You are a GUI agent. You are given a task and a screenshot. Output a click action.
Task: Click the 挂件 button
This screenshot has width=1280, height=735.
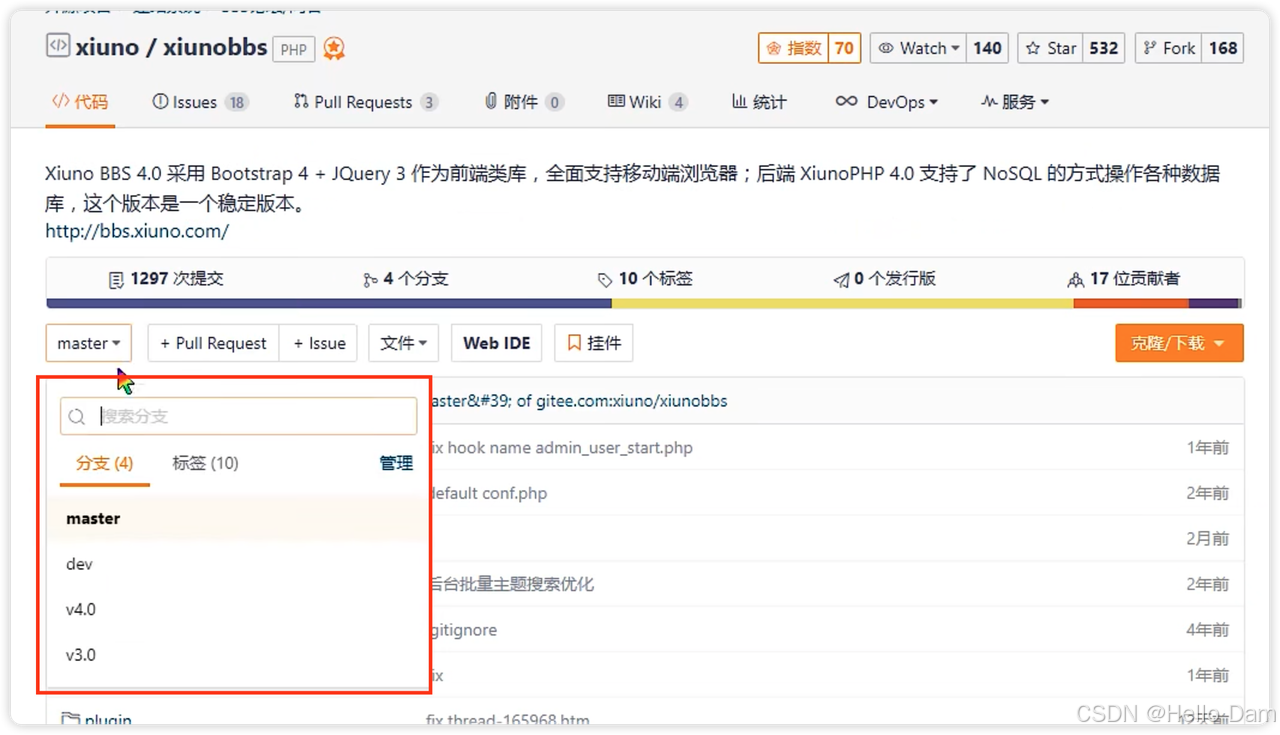[594, 343]
